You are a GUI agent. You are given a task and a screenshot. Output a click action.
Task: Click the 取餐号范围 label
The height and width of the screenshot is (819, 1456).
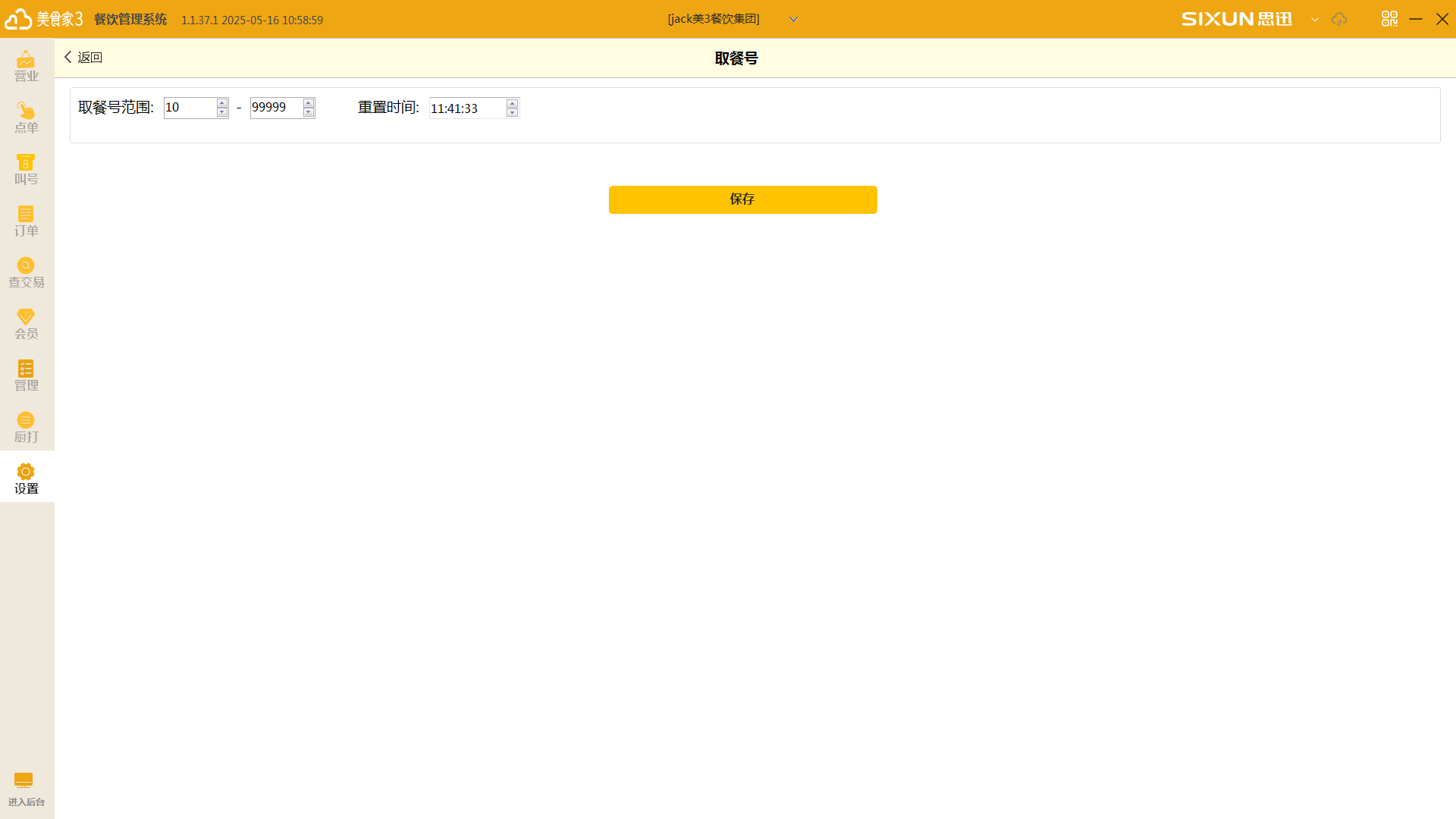pos(116,108)
